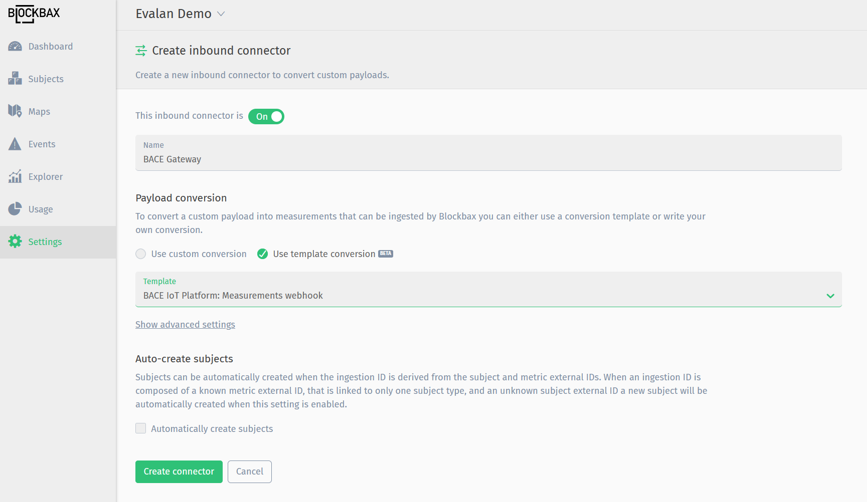This screenshot has width=867, height=502.
Task: Cancel connector creation
Action: [249, 472]
